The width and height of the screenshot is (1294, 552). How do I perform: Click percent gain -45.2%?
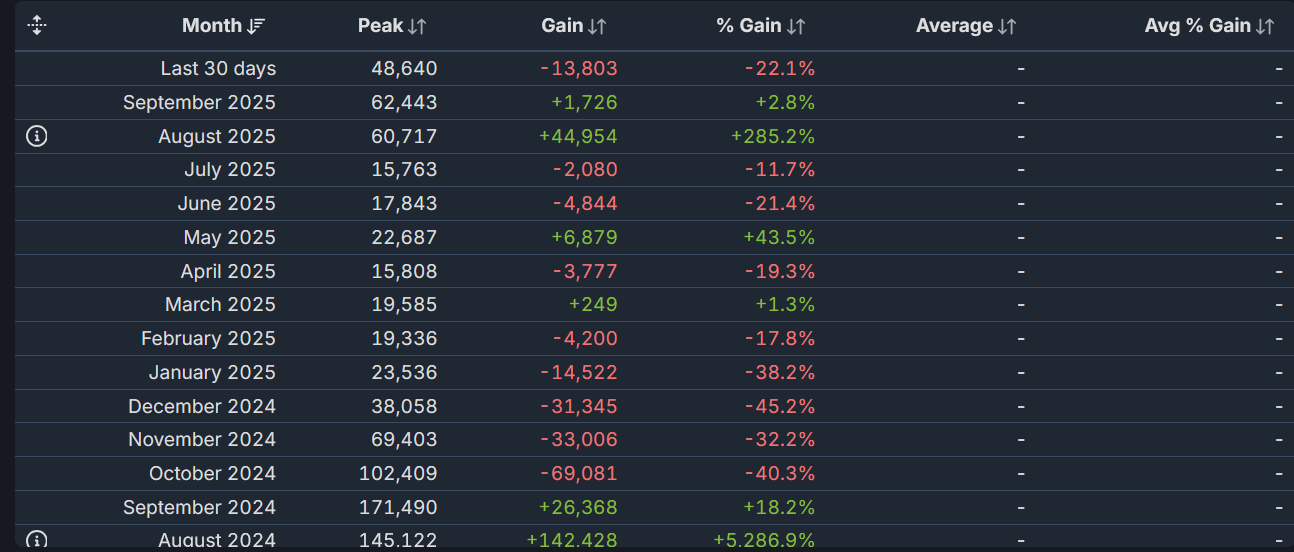pos(780,407)
